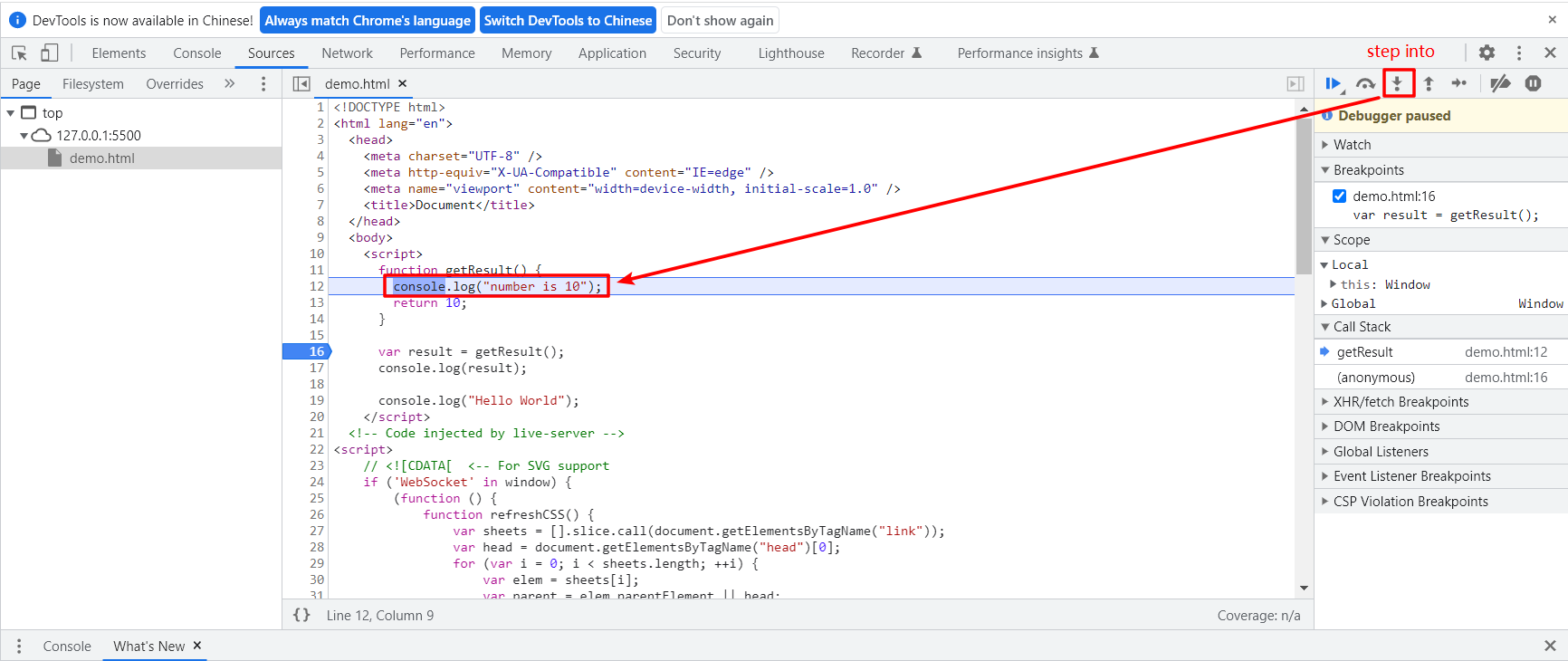Open the DevTools three-dot customize menu
1568x661 pixels.
coord(1519,53)
